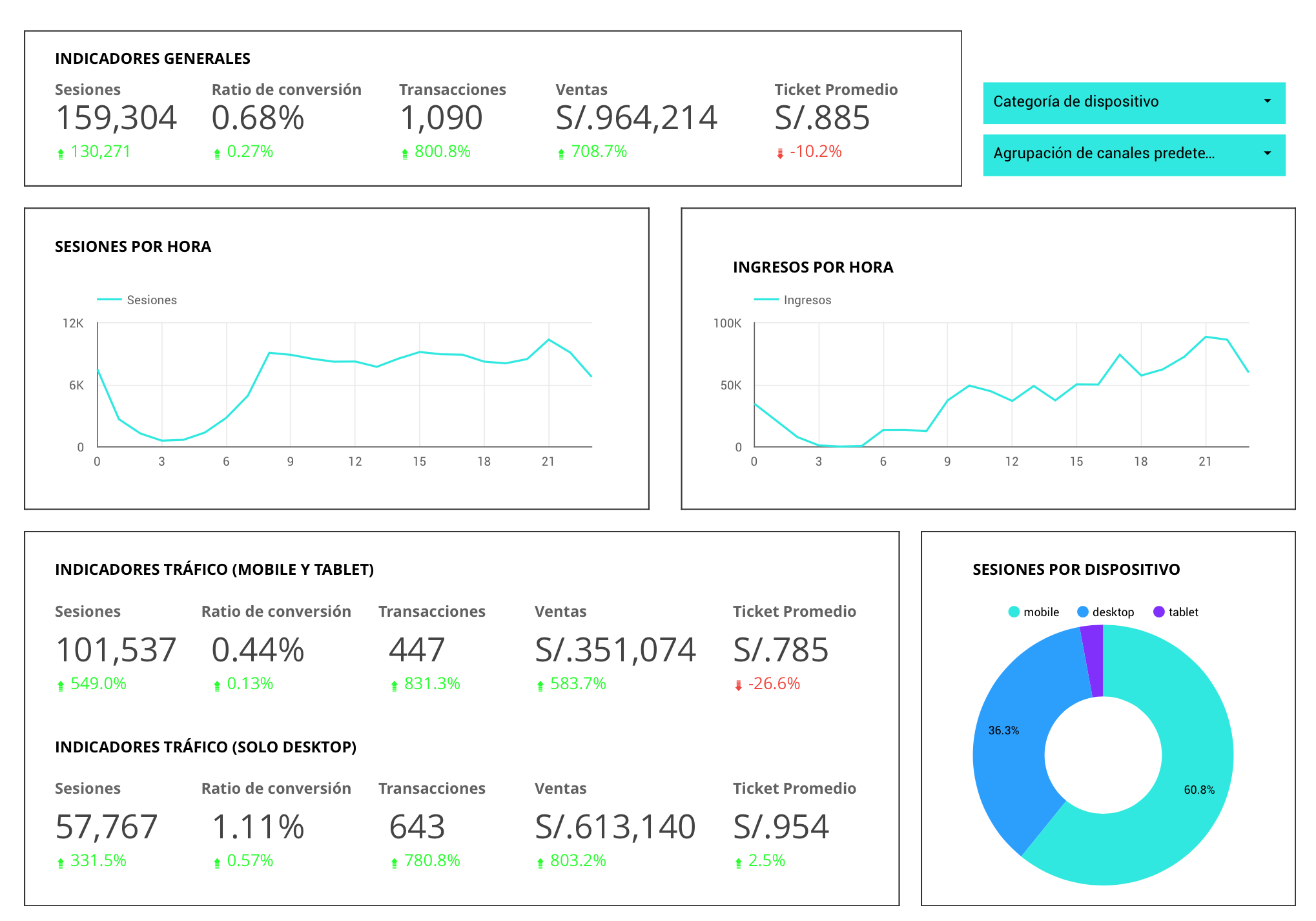Click the green arrow next to 831.3% mobile transactions
The image size is (1316, 921).
click(x=393, y=684)
